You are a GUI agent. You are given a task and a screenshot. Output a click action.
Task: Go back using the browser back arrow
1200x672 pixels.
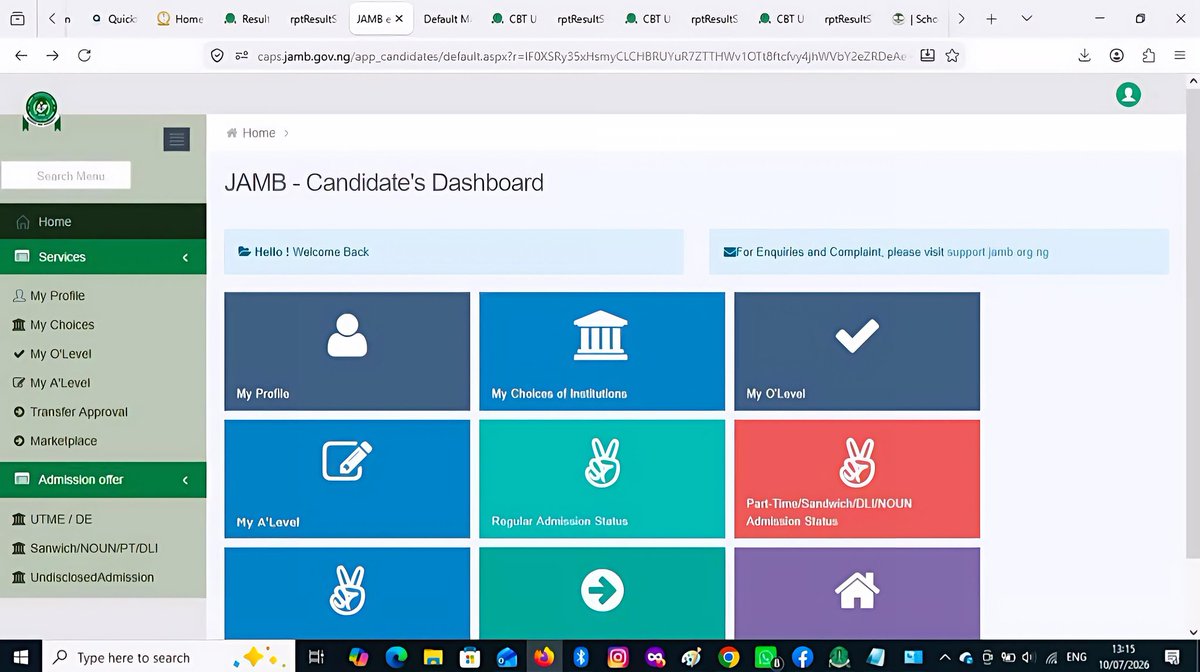point(21,56)
